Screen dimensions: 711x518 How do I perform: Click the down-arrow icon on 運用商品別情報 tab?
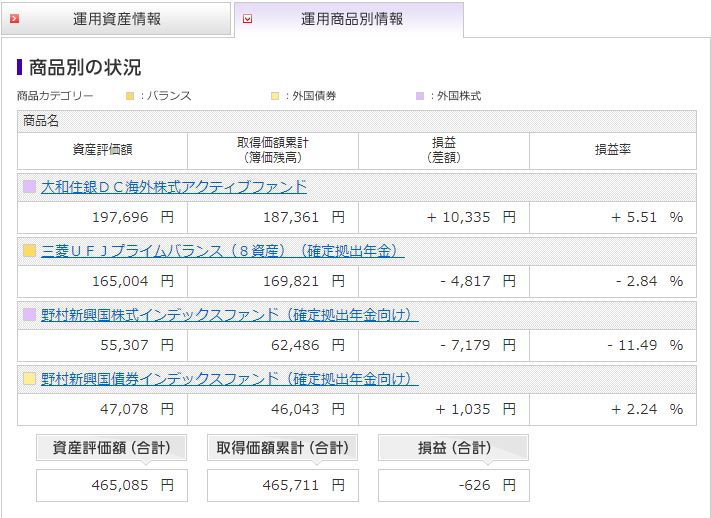tap(248, 19)
